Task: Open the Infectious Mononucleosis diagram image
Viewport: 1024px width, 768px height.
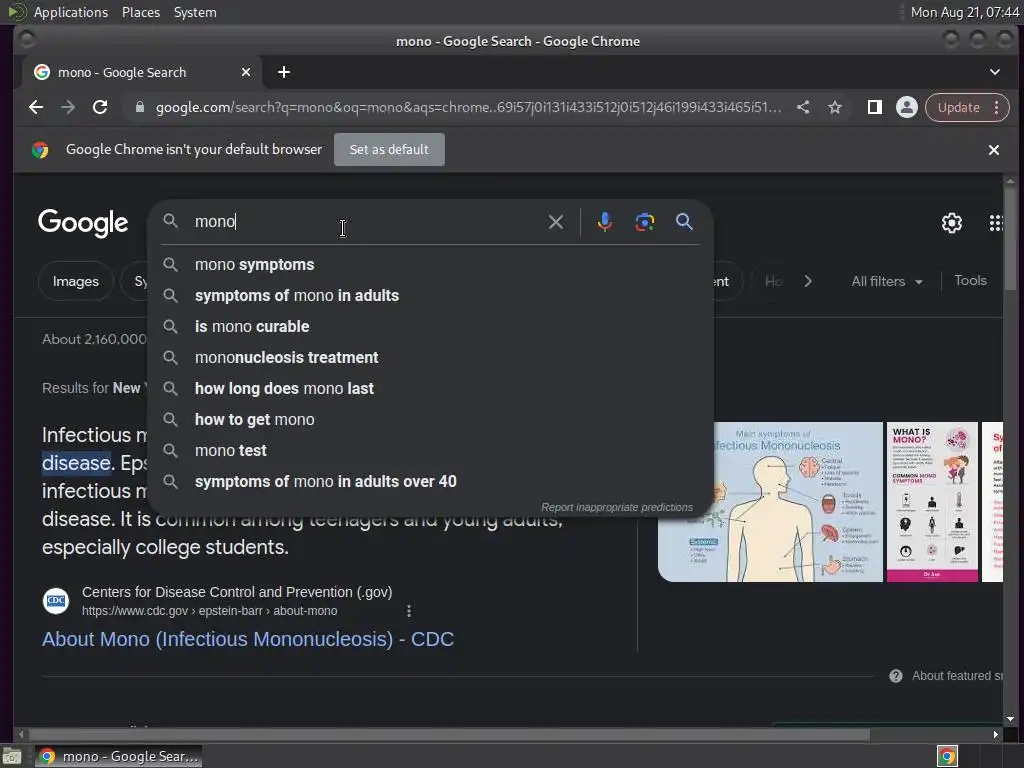Action: [x=771, y=502]
